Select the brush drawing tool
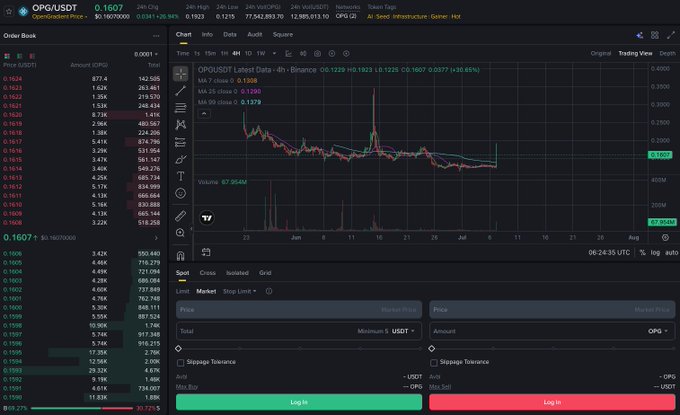680x415 pixels. (180, 159)
